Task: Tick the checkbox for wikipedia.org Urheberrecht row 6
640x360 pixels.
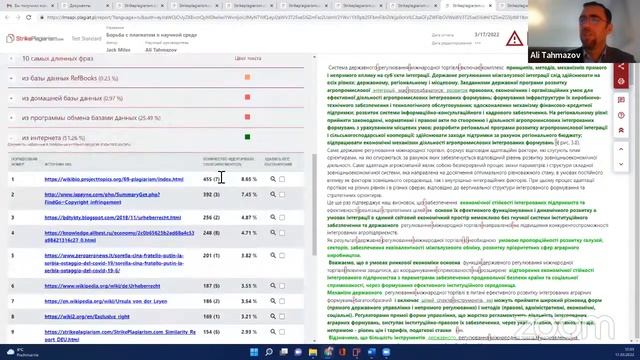Action: [282, 286]
